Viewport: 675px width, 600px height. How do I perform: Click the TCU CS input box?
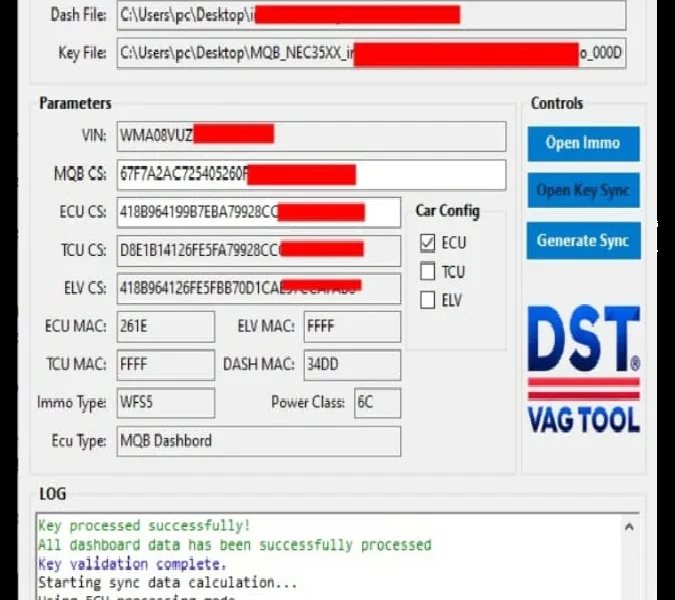[257, 250]
